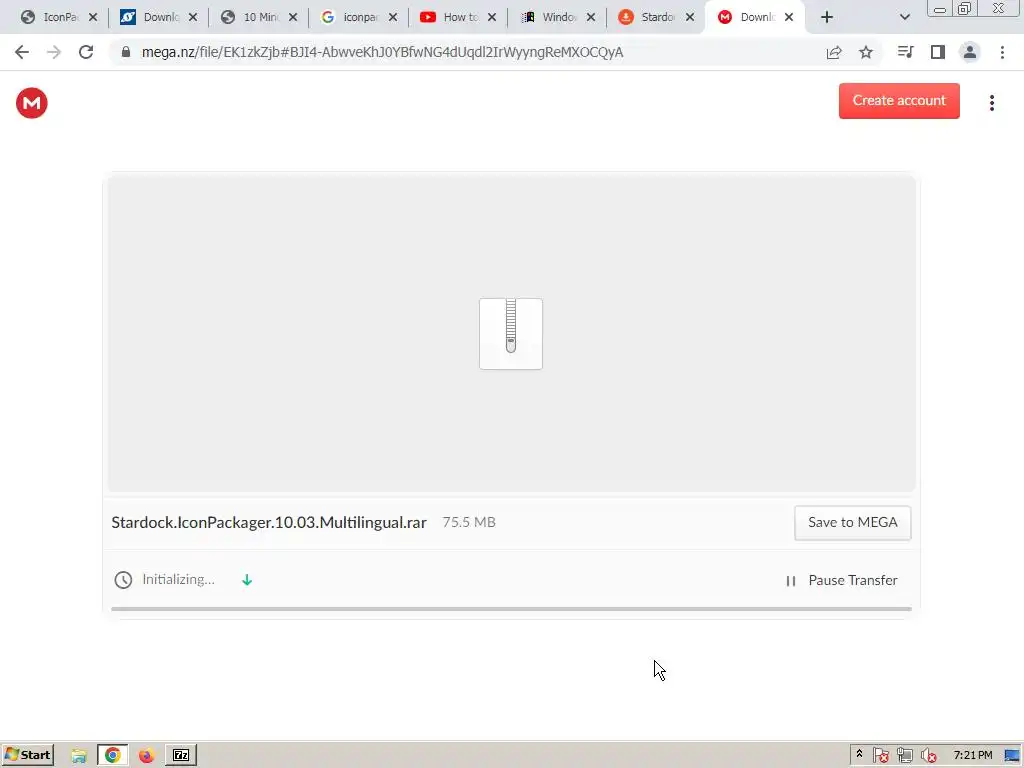Viewport: 1024px width, 768px height.
Task: Open the Chrome three-dot menu
Action: pyautogui.click(x=1002, y=52)
